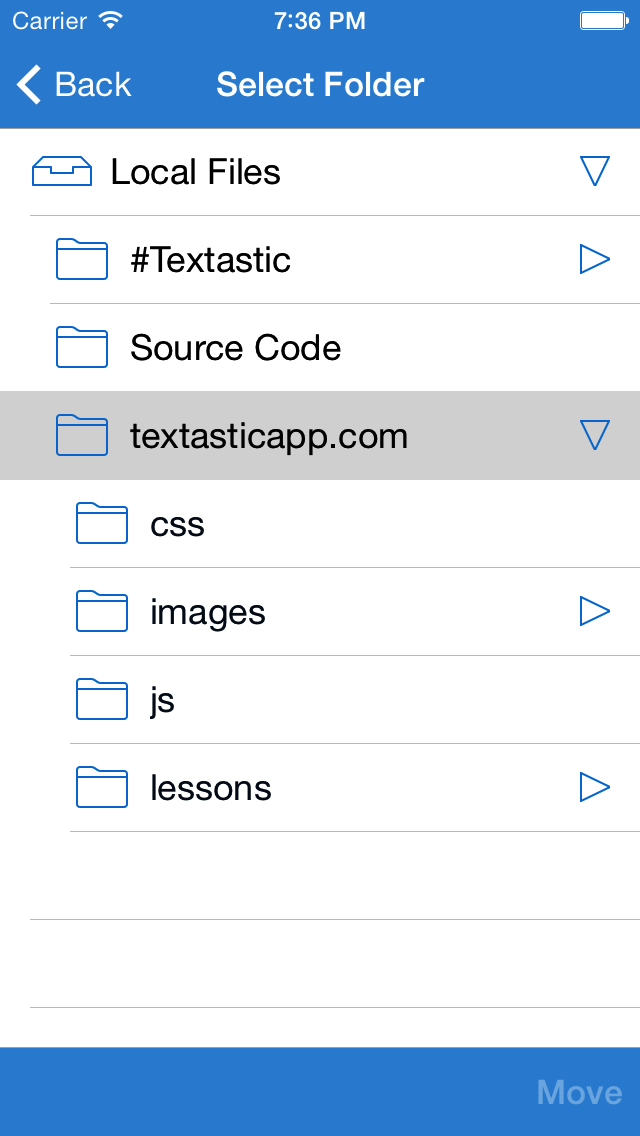Select the Source Code folder label

coord(236,348)
